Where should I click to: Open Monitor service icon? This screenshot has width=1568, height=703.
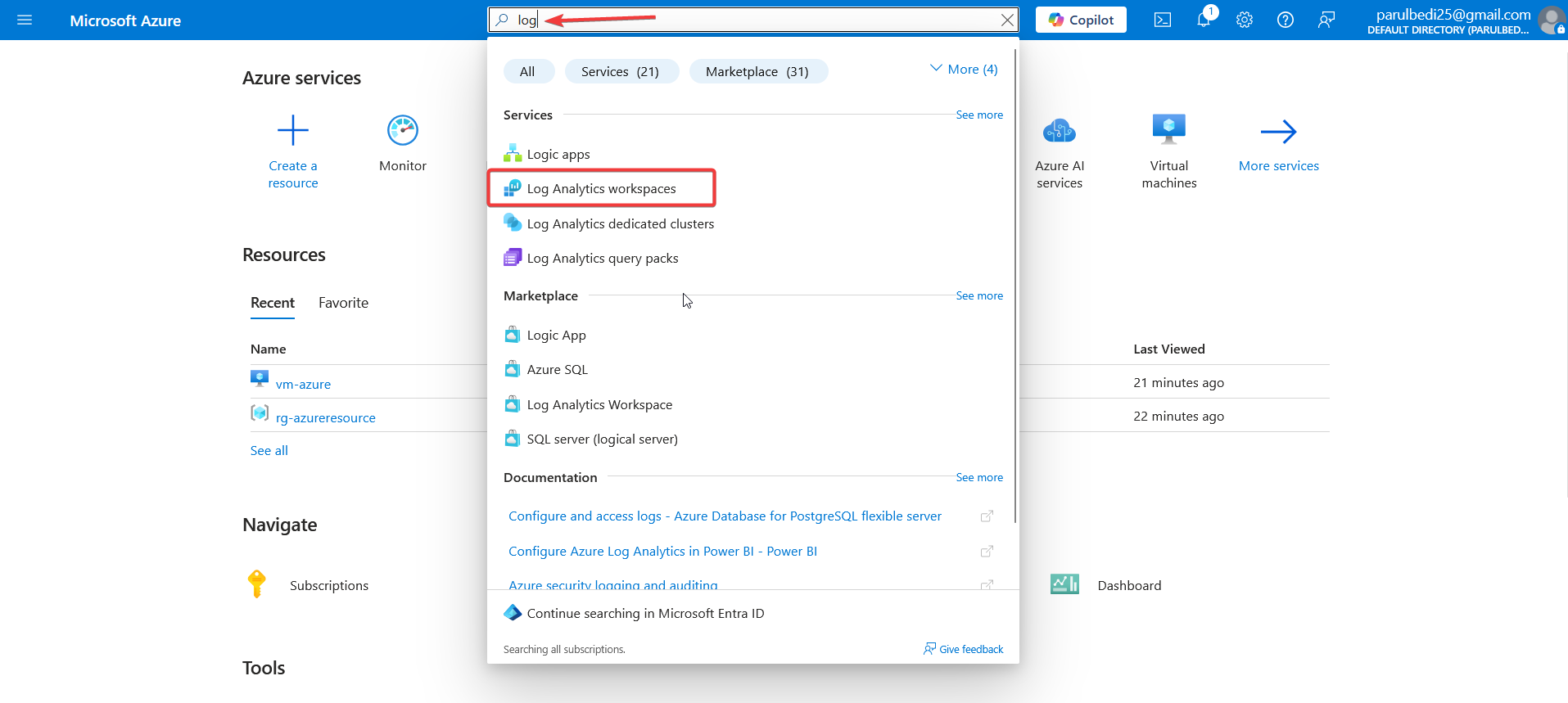(403, 130)
